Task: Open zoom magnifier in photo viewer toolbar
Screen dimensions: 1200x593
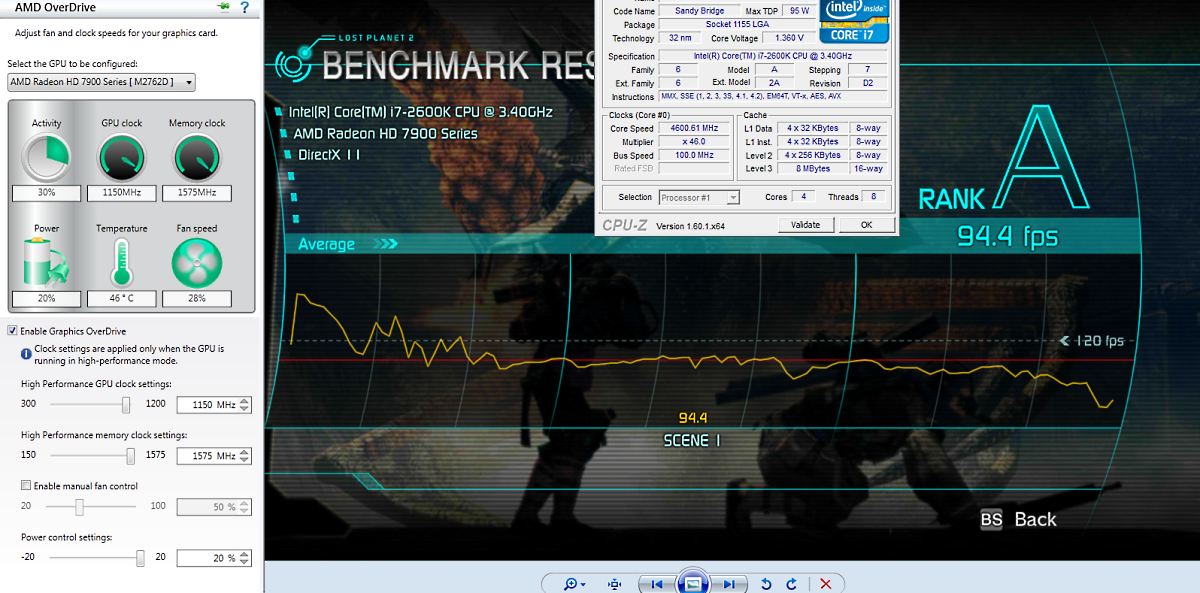Action: [574, 584]
